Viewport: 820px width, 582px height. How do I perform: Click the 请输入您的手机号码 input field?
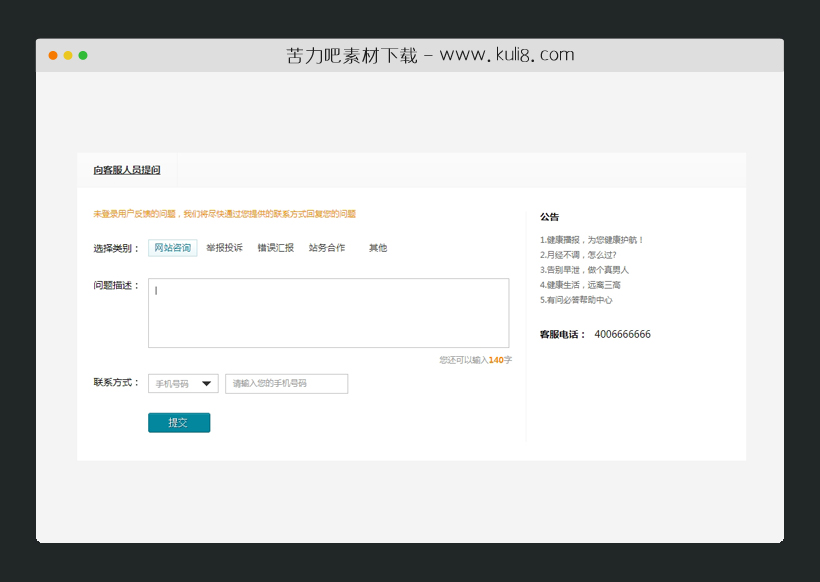pyautogui.click(x=286, y=384)
